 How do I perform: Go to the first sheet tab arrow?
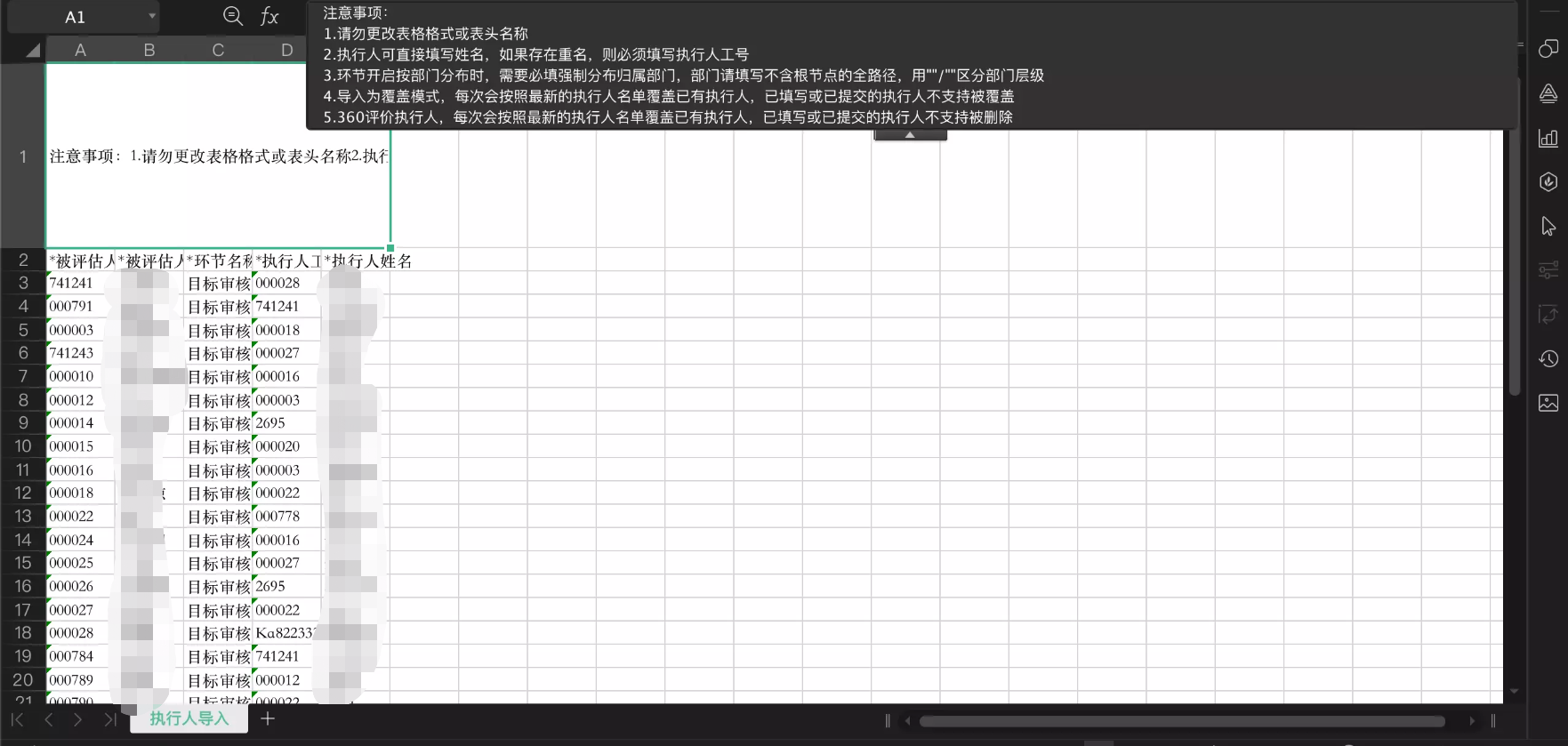(x=17, y=719)
